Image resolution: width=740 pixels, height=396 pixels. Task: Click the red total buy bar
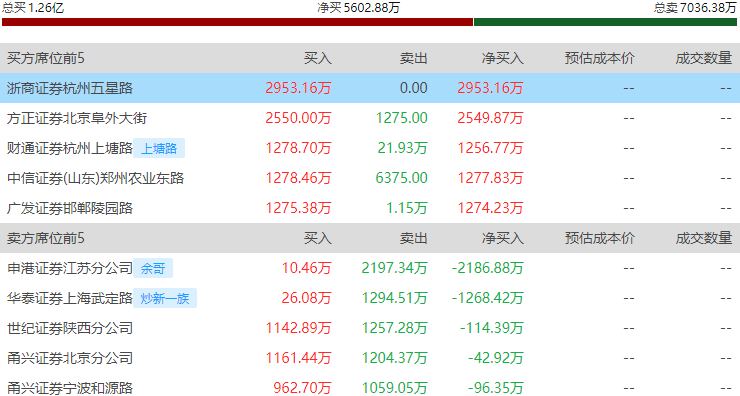click(x=237, y=22)
